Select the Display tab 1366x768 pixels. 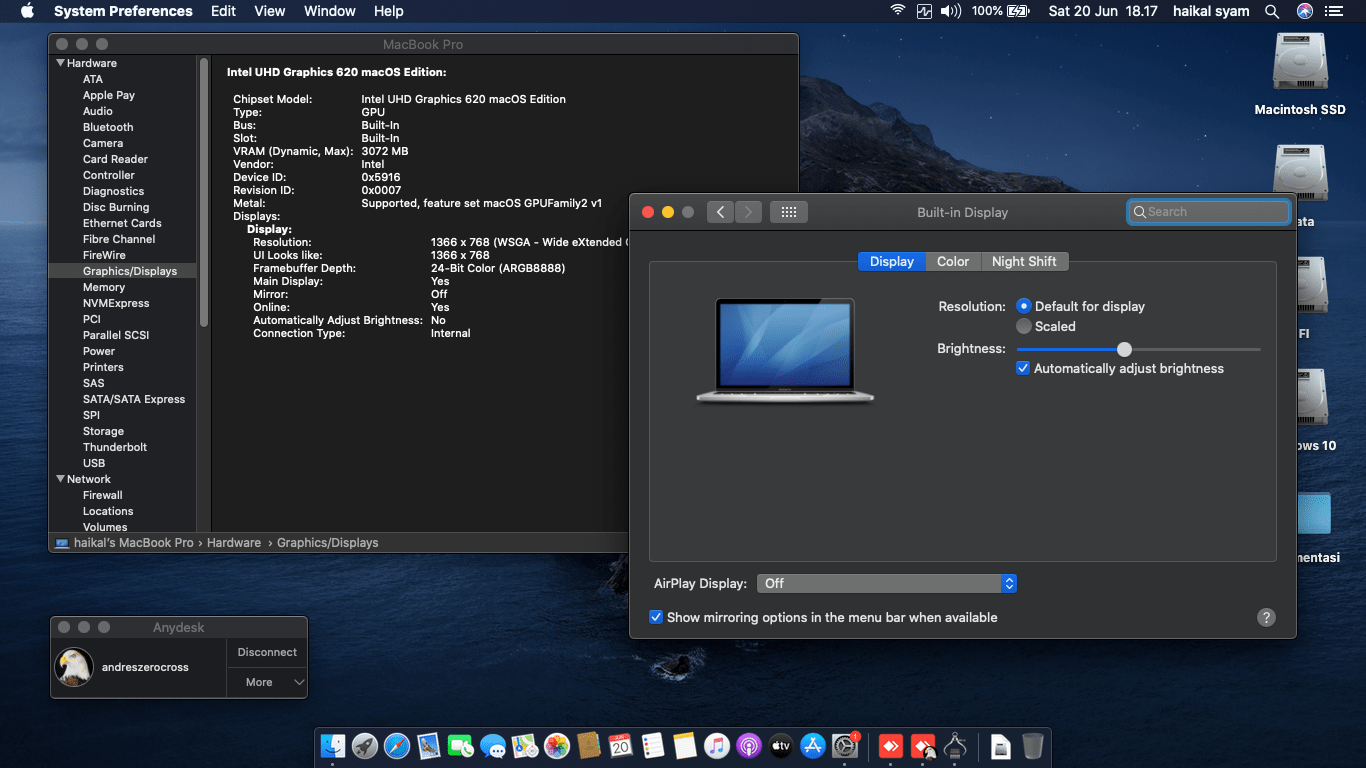point(892,261)
